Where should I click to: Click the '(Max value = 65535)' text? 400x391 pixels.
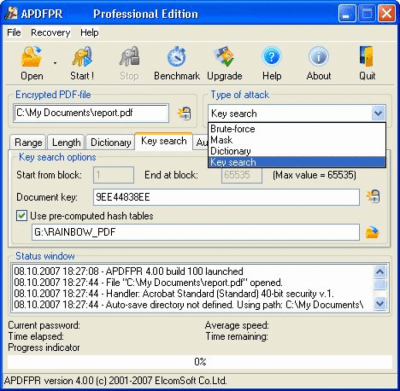tap(314, 175)
